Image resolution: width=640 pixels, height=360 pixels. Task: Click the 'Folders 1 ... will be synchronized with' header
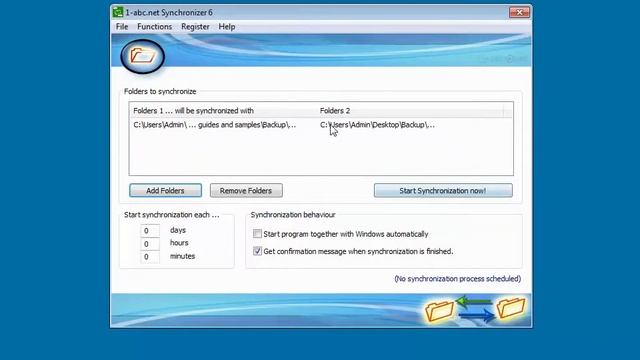[193, 111]
